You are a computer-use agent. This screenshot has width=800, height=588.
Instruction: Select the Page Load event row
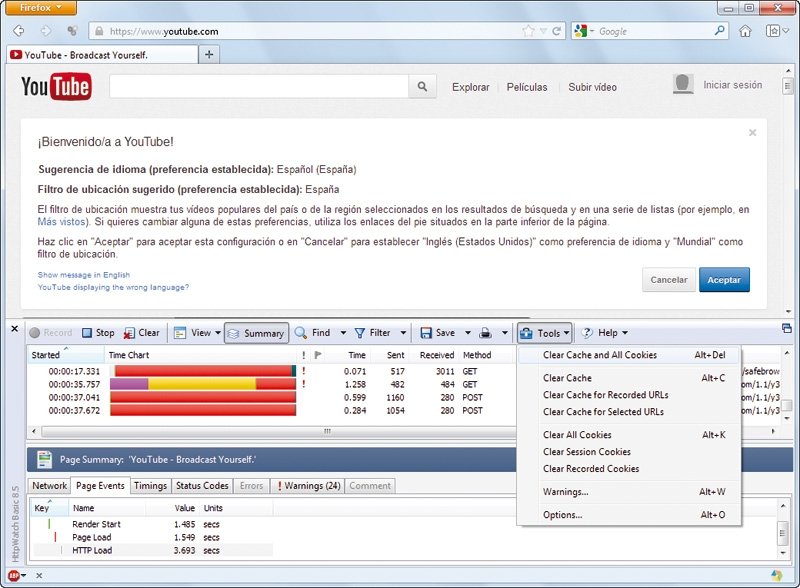tap(153, 537)
